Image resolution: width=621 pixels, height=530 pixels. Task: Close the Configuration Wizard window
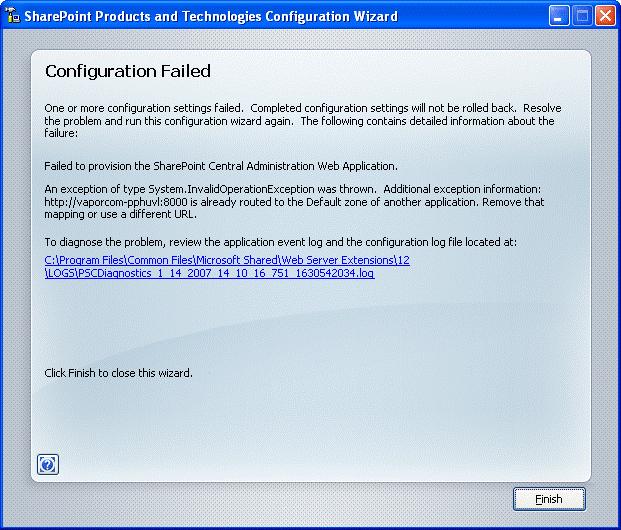(605, 16)
